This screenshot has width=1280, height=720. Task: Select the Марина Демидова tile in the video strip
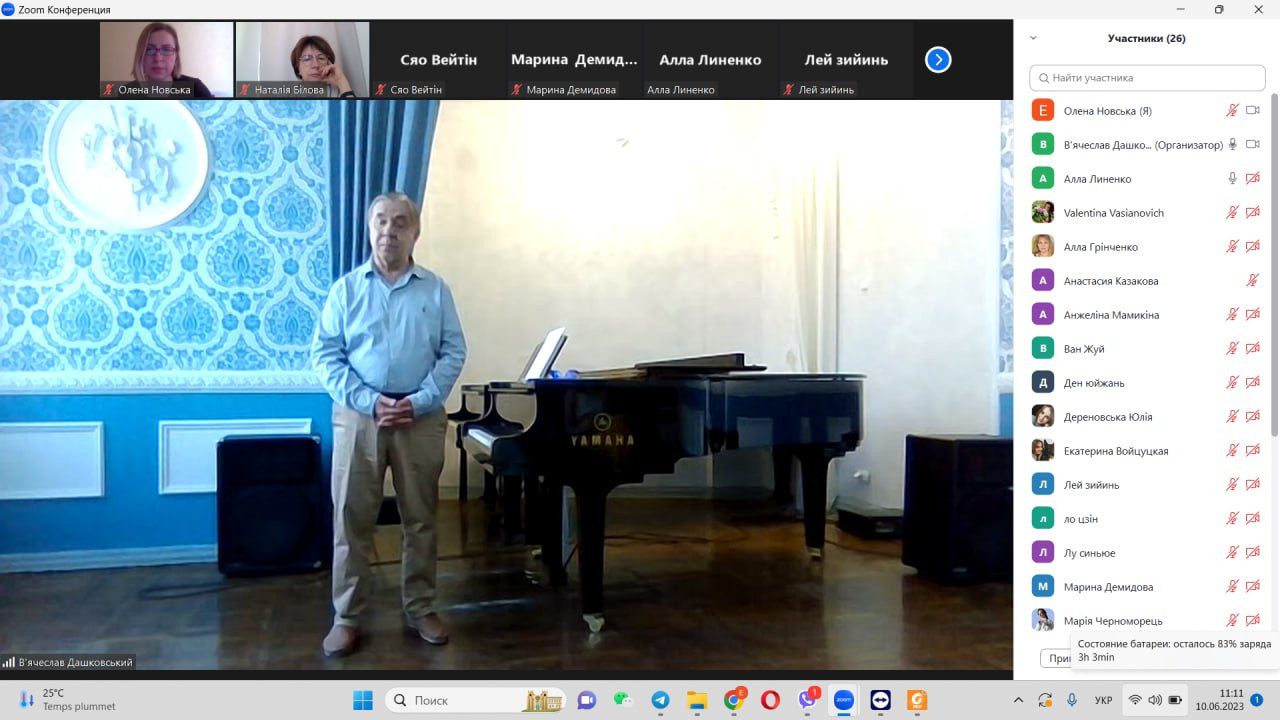[574, 60]
